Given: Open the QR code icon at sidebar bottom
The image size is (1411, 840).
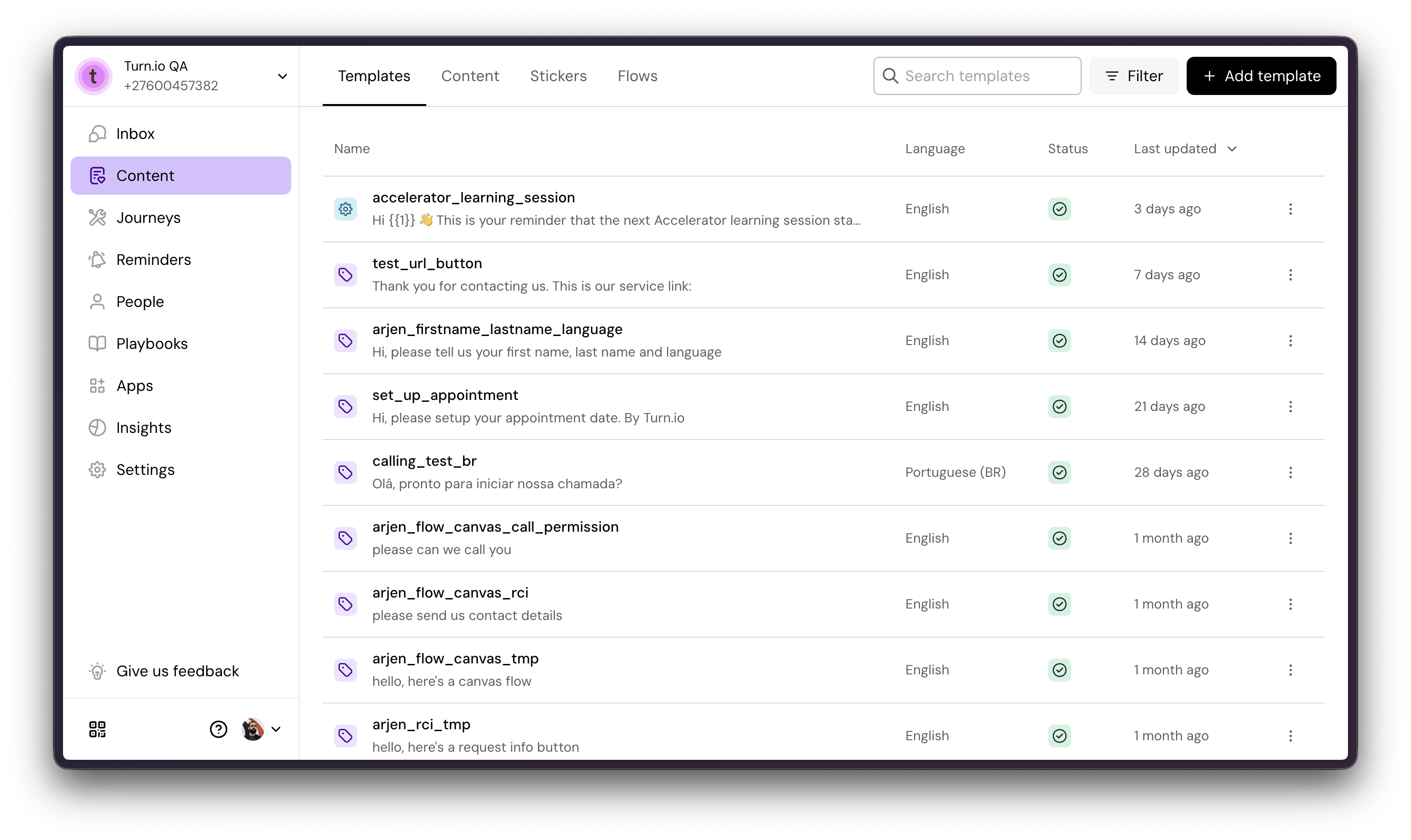Looking at the screenshot, I should click(97, 729).
